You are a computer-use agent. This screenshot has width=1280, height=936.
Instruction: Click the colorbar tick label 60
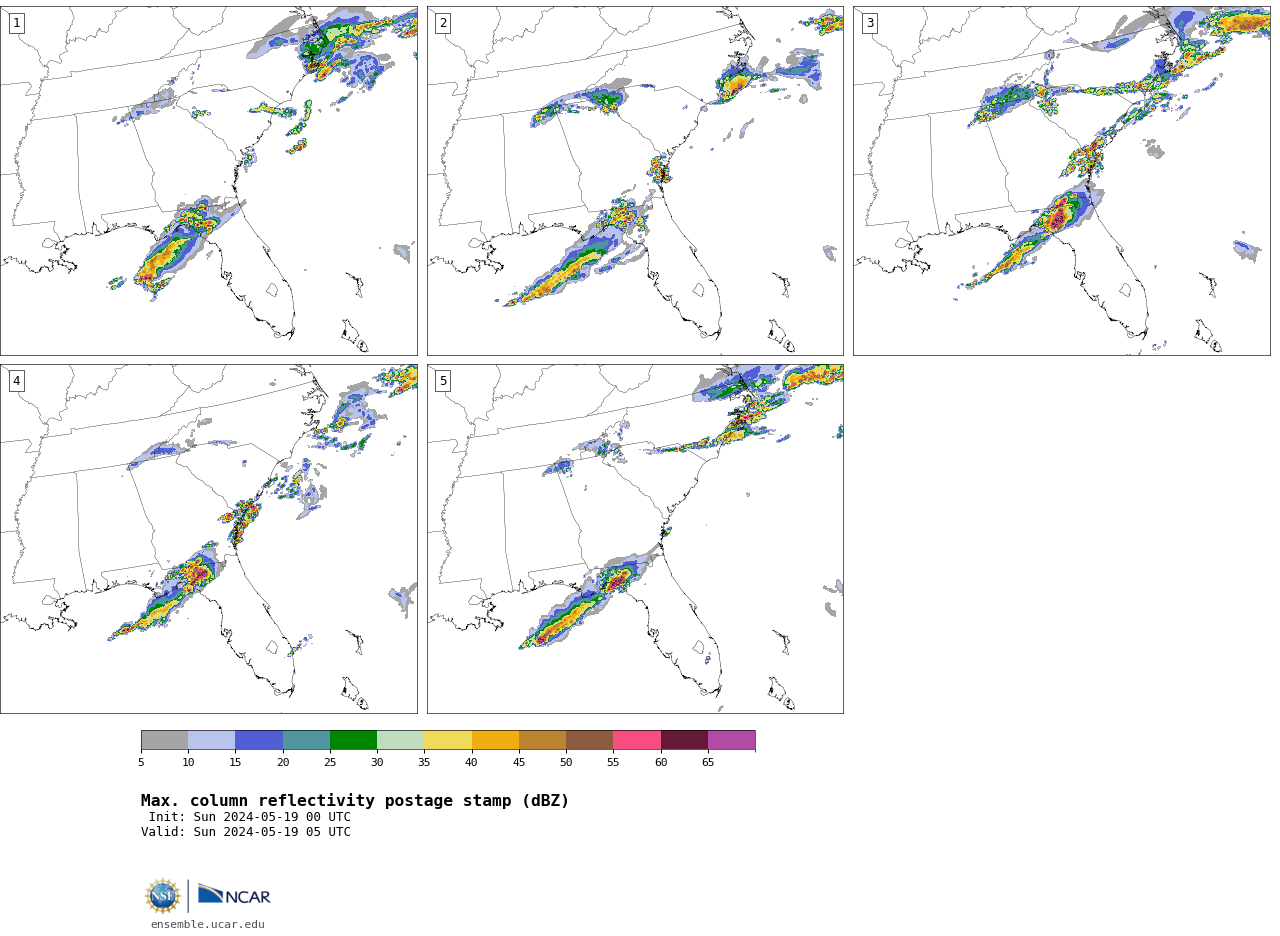(x=661, y=763)
